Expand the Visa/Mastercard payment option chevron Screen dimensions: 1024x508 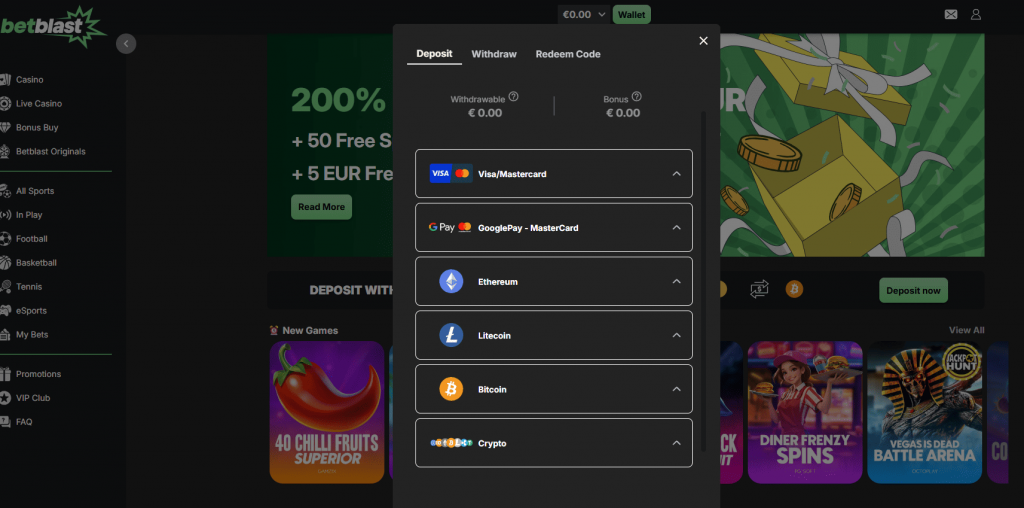677,174
